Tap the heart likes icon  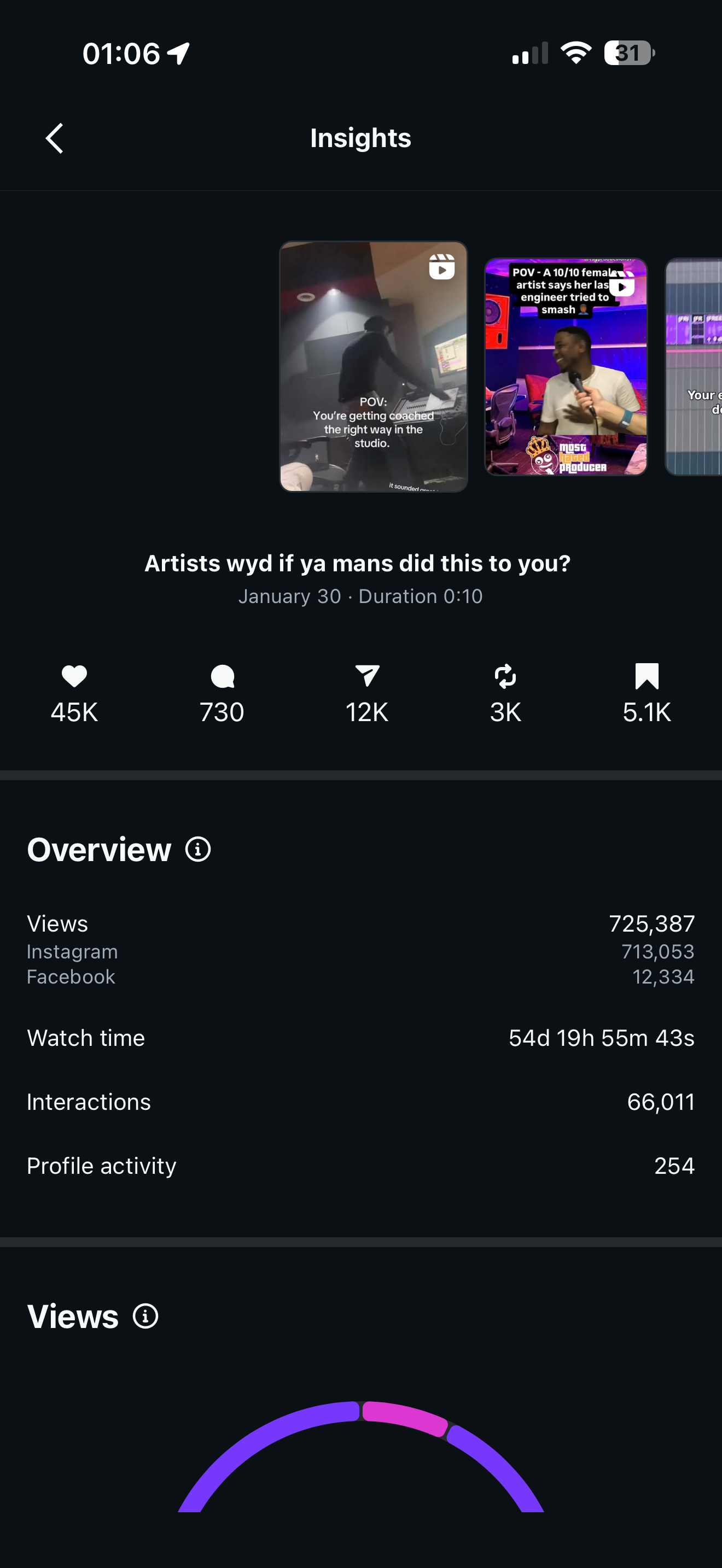pyautogui.click(x=74, y=676)
